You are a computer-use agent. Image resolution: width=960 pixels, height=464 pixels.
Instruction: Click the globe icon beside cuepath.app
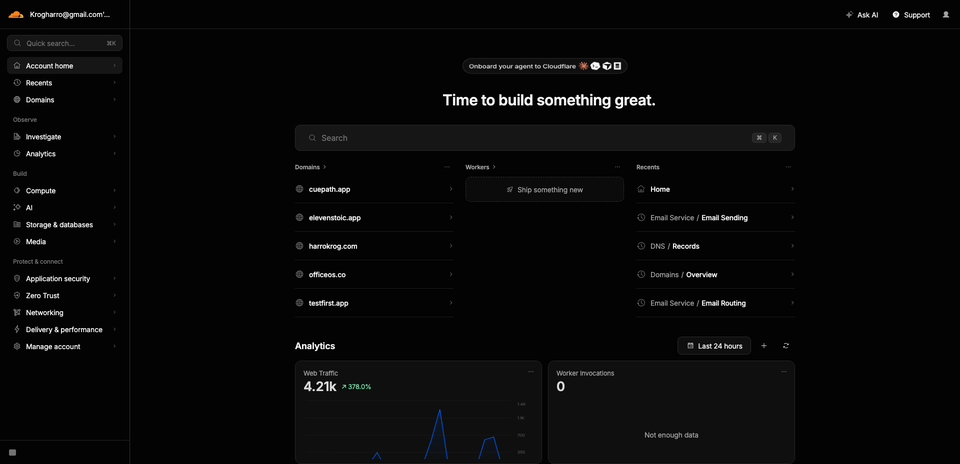[x=299, y=189]
